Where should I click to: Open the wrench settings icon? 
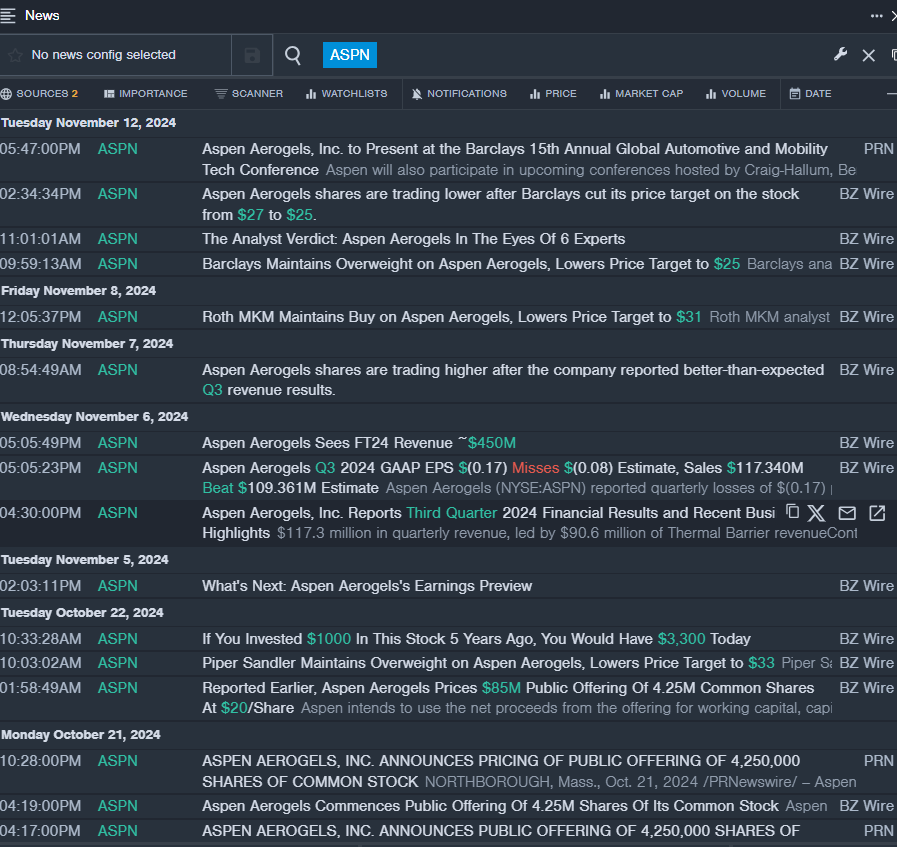tap(840, 54)
